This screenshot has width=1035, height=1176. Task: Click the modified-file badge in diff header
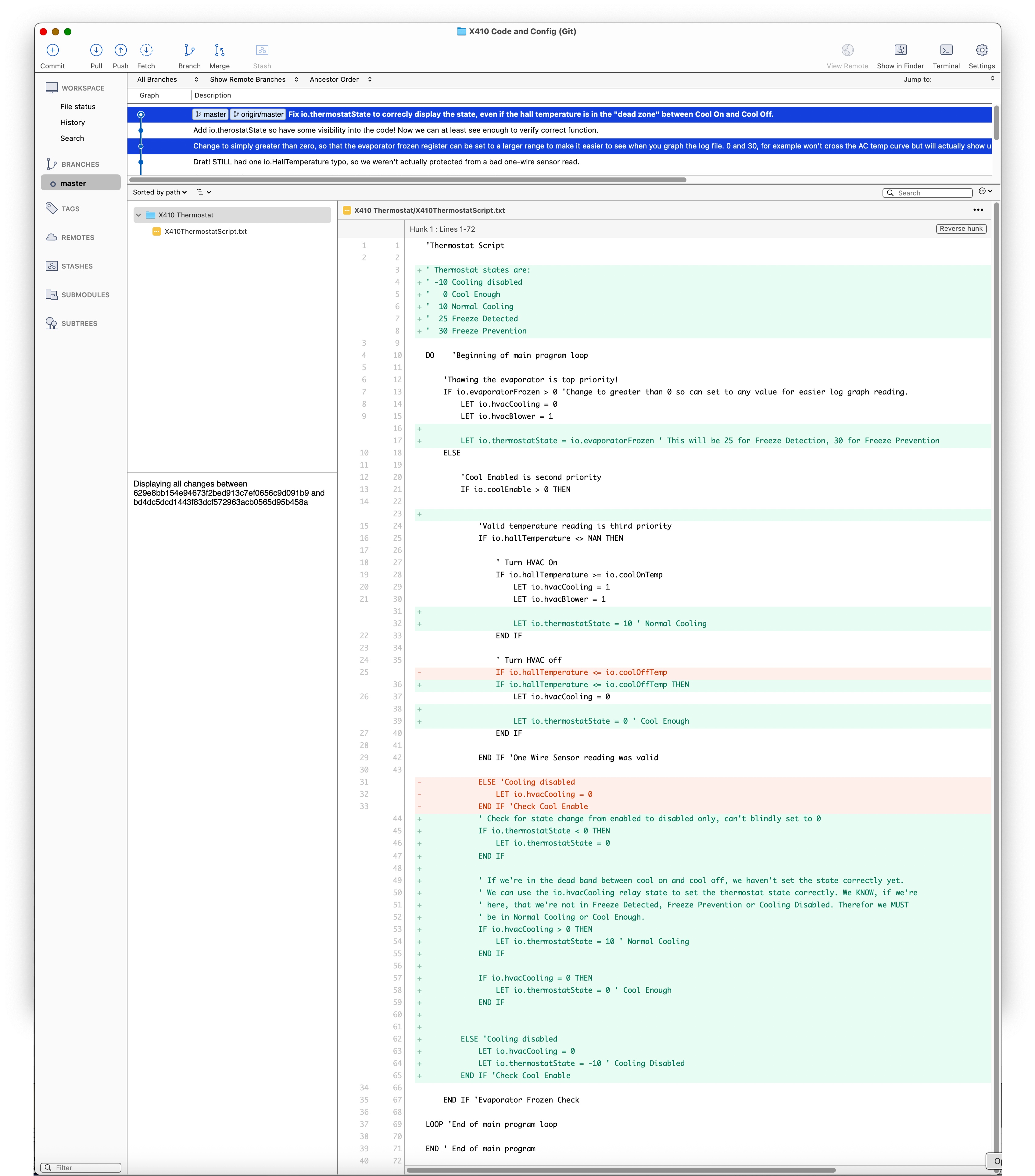[347, 211]
